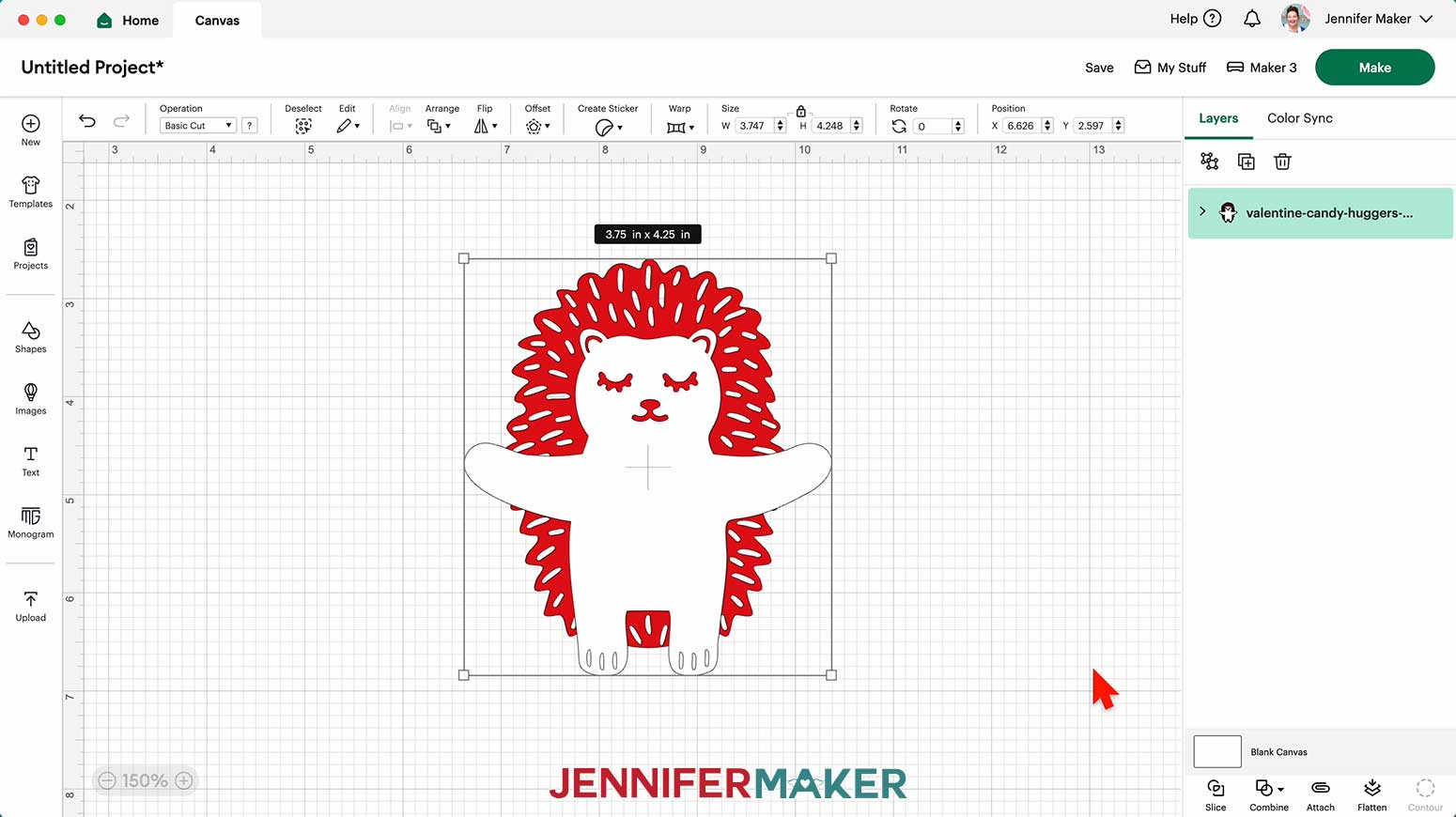Toggle the size lock aspect ratio
The image size is (1456, 817).
point(800,111)
